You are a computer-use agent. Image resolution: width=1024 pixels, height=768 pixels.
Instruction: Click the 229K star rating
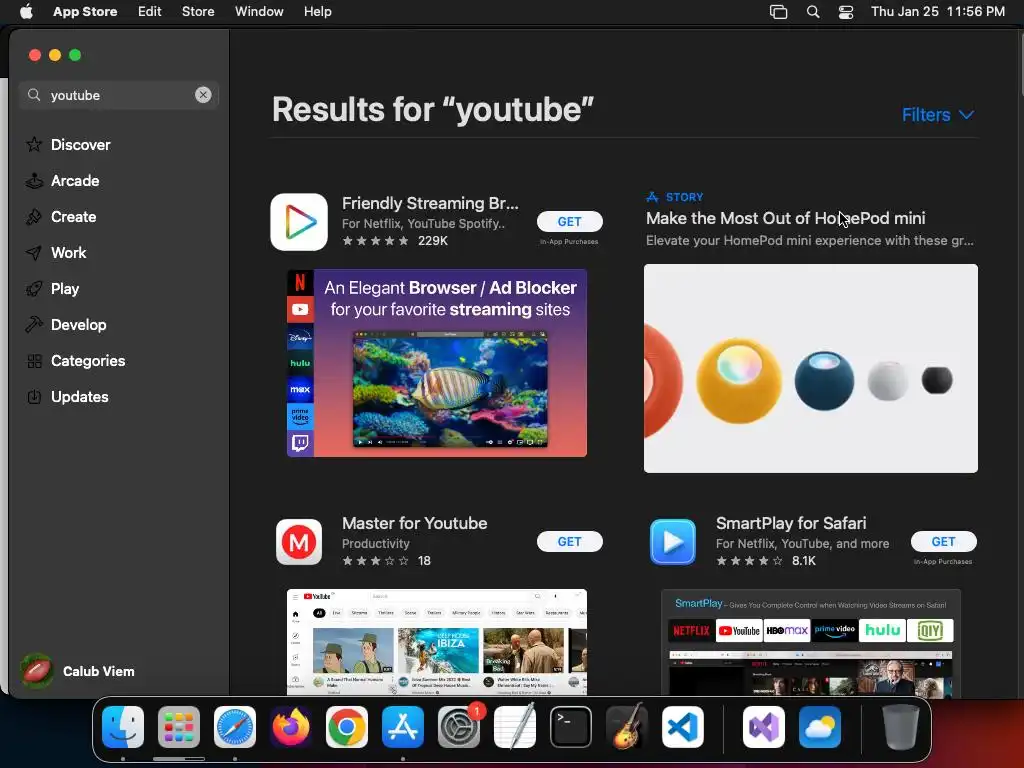[x=395, y=241]
